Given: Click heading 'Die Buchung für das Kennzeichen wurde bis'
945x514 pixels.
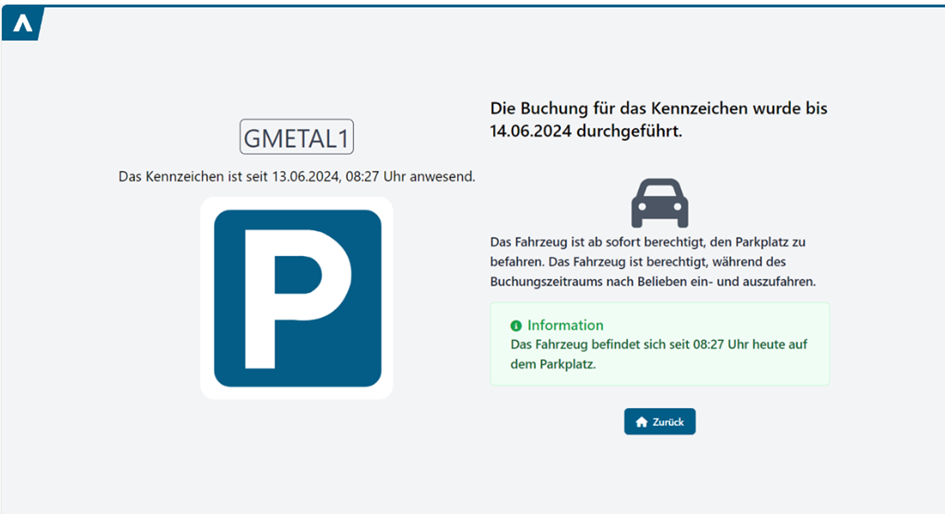Looking at the screenshot, I should tap(659, 108).
